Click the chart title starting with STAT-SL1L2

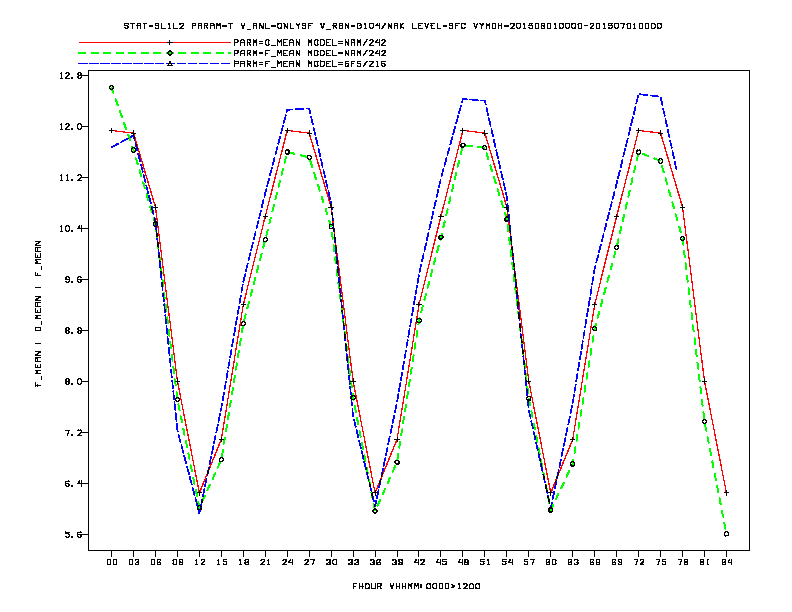392,26
